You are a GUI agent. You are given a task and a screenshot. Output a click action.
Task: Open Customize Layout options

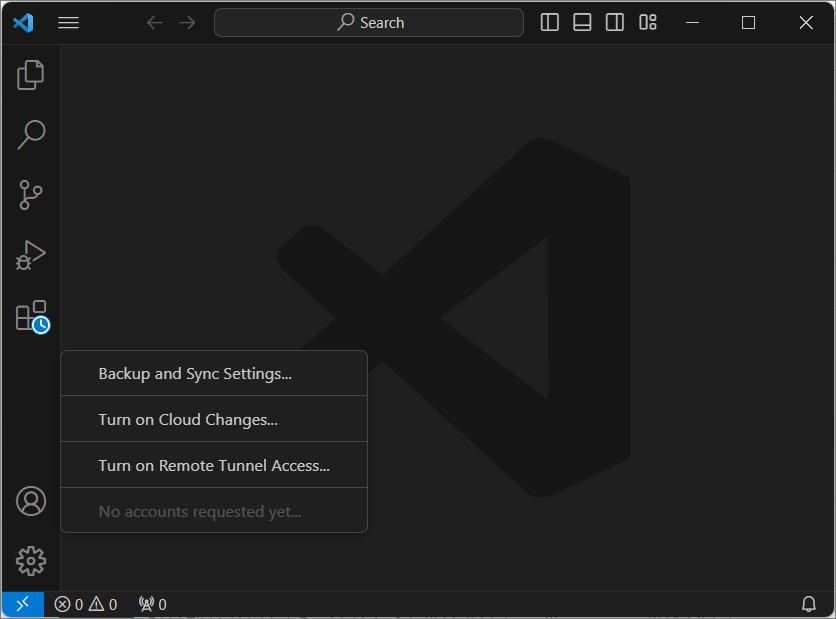click(648, 22)
